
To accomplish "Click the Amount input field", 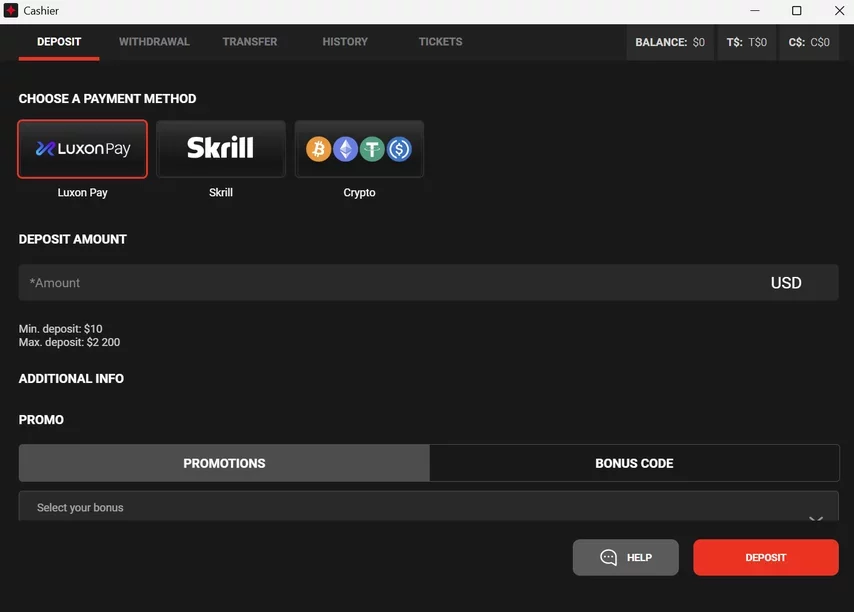I will (390, 283).
